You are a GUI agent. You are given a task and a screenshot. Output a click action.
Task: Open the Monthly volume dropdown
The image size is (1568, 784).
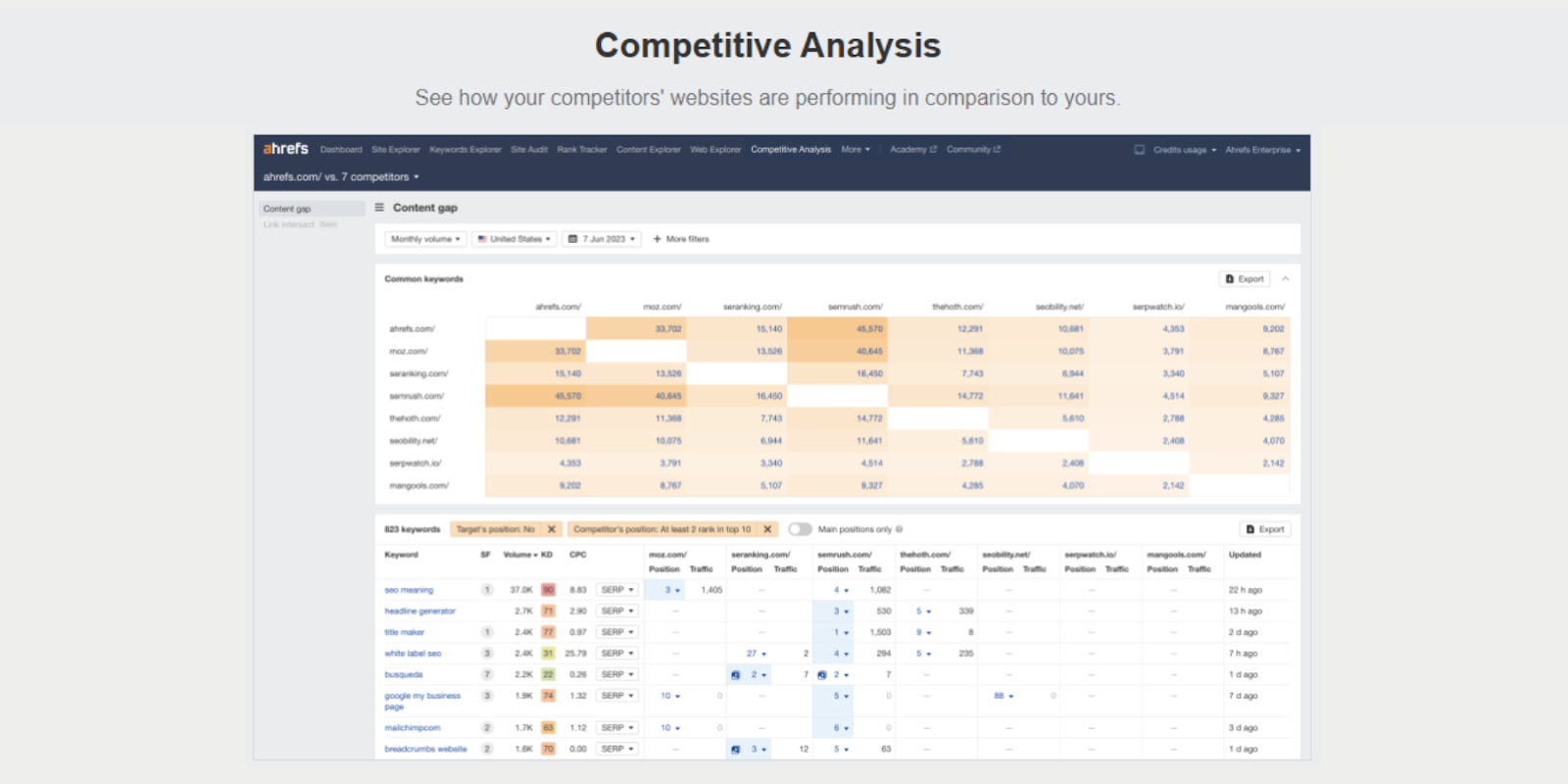click(x=425, y=239)
